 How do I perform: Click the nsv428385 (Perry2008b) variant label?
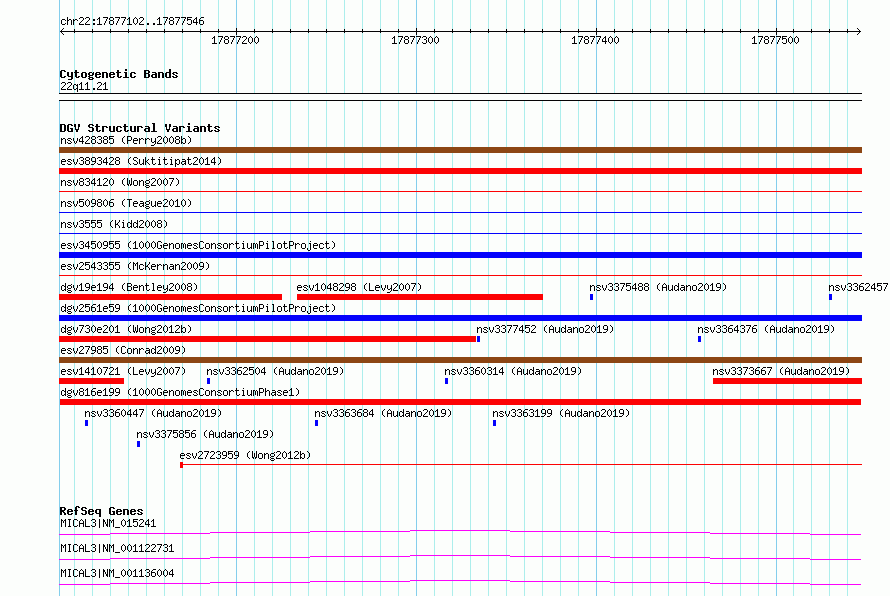click(126, 140)
